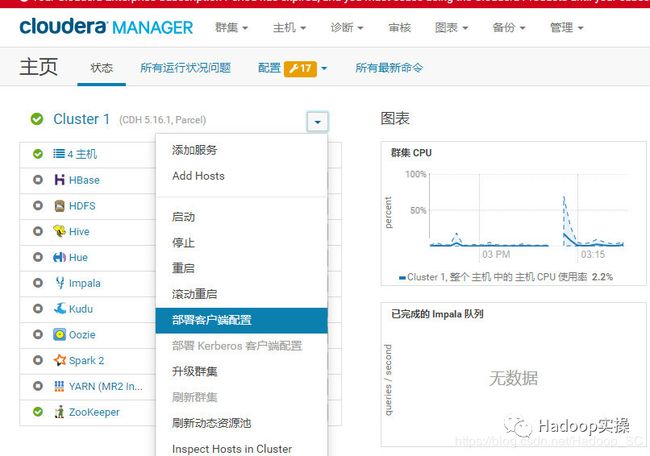Open the 主机 top menu
This screenshot has width=650, height=456.
click(289, 27)
